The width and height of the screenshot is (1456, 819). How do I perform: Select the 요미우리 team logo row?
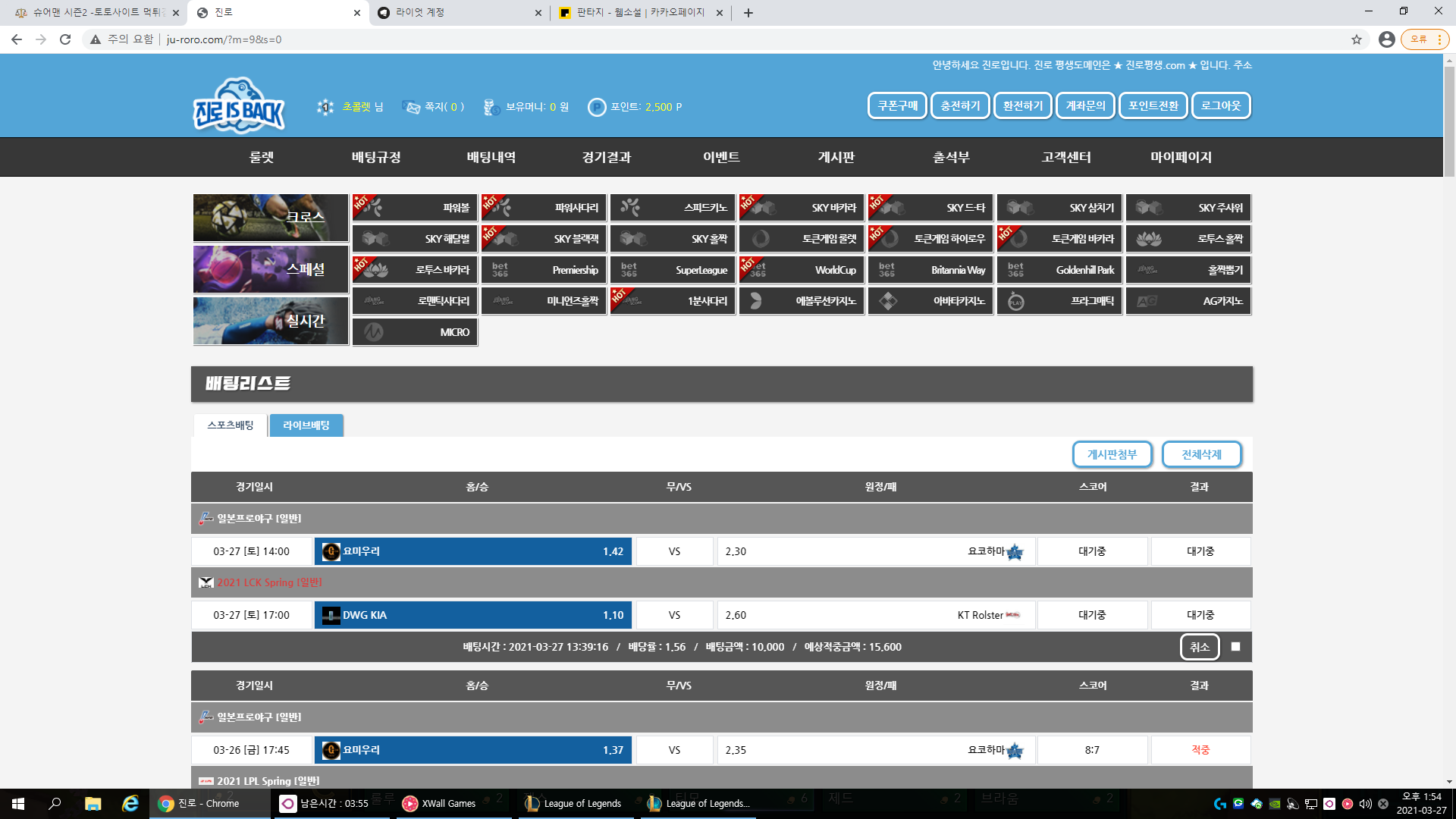click(472, 551)
